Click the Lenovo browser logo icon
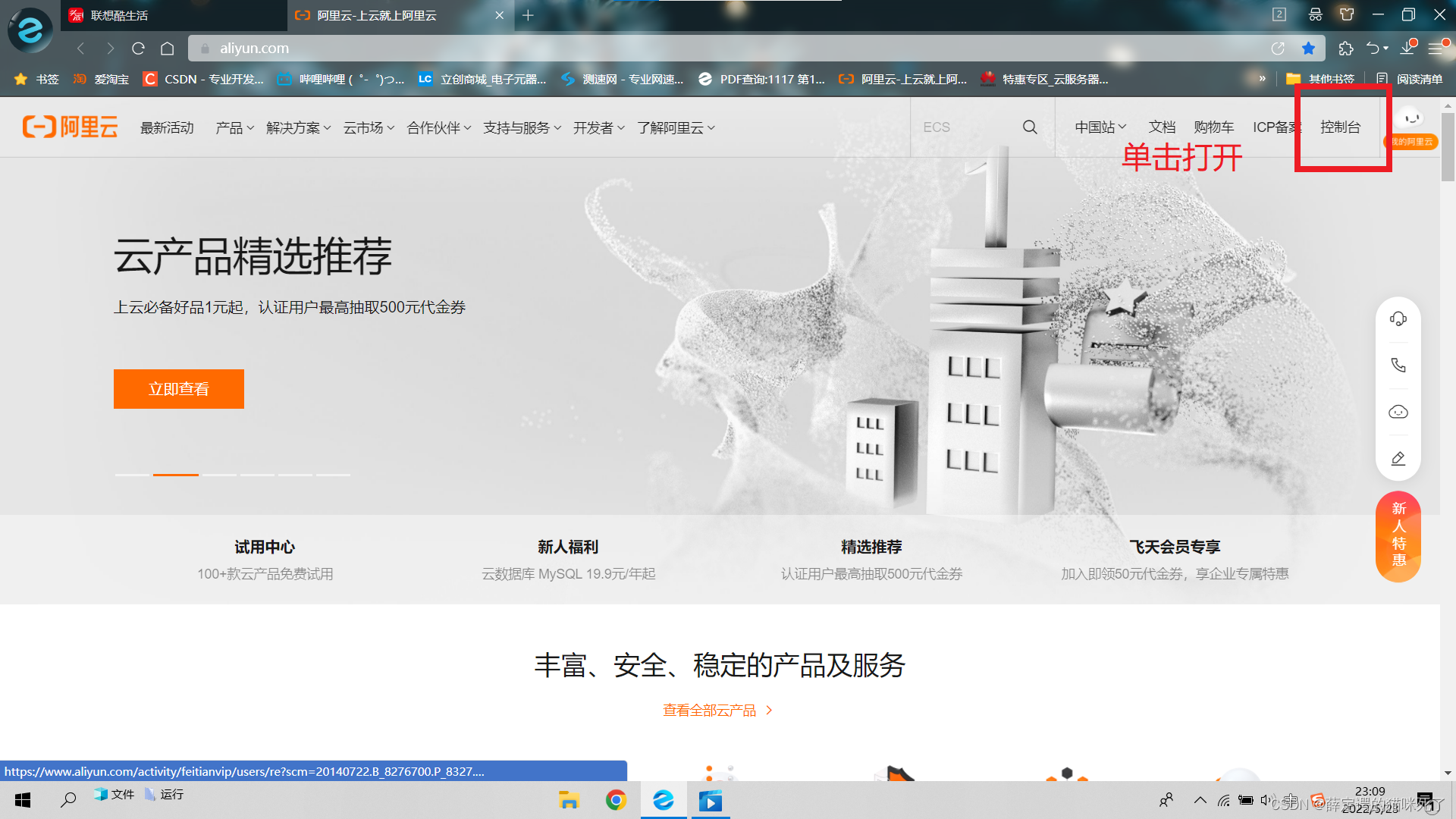Image resolution: width=1456 pixels, height=819 pixels. tap(30, 30)
